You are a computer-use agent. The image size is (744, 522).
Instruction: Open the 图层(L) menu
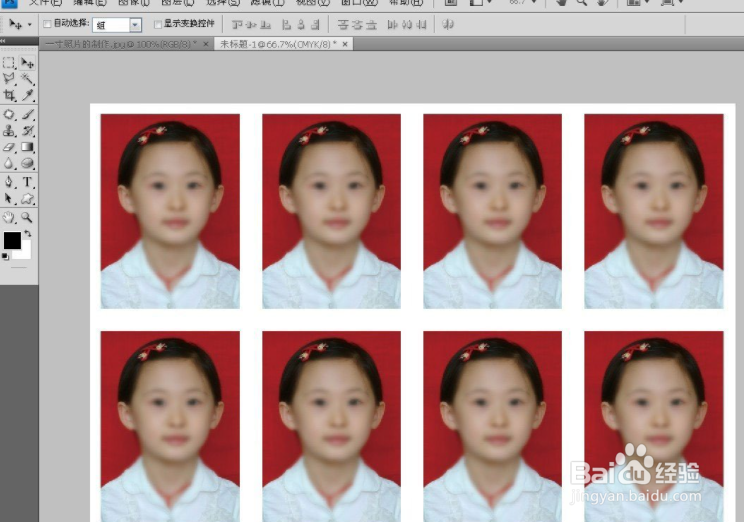tap(177, 2)
